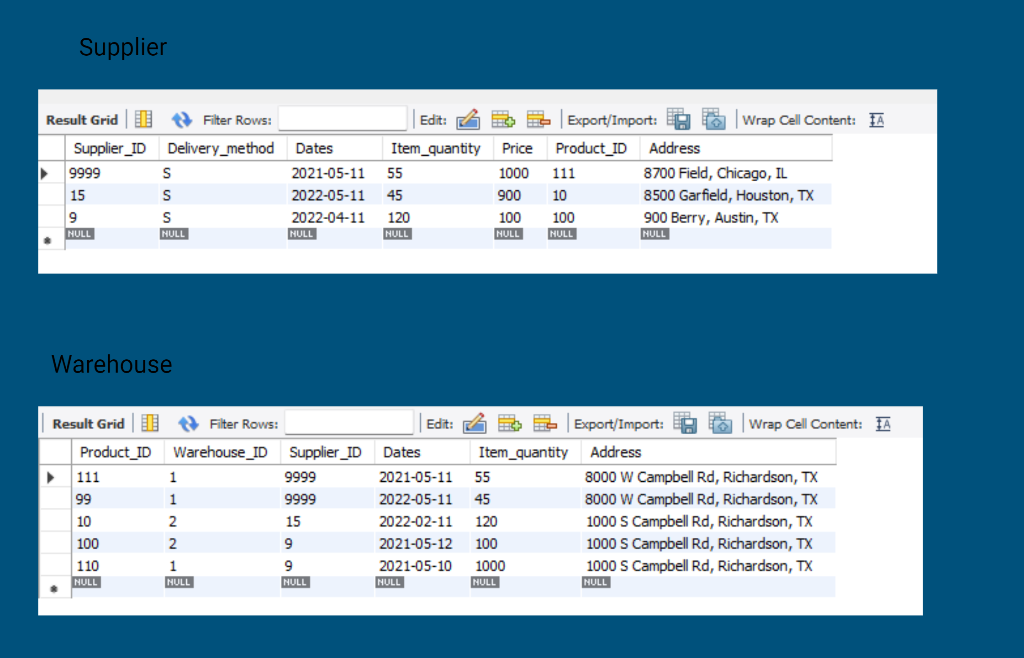Image resolution: width=1024 pixels, height=658 pixels.
Task: Click Delete Selected Rows icon in Warehouse toolbar
Action: click(544, 423)
